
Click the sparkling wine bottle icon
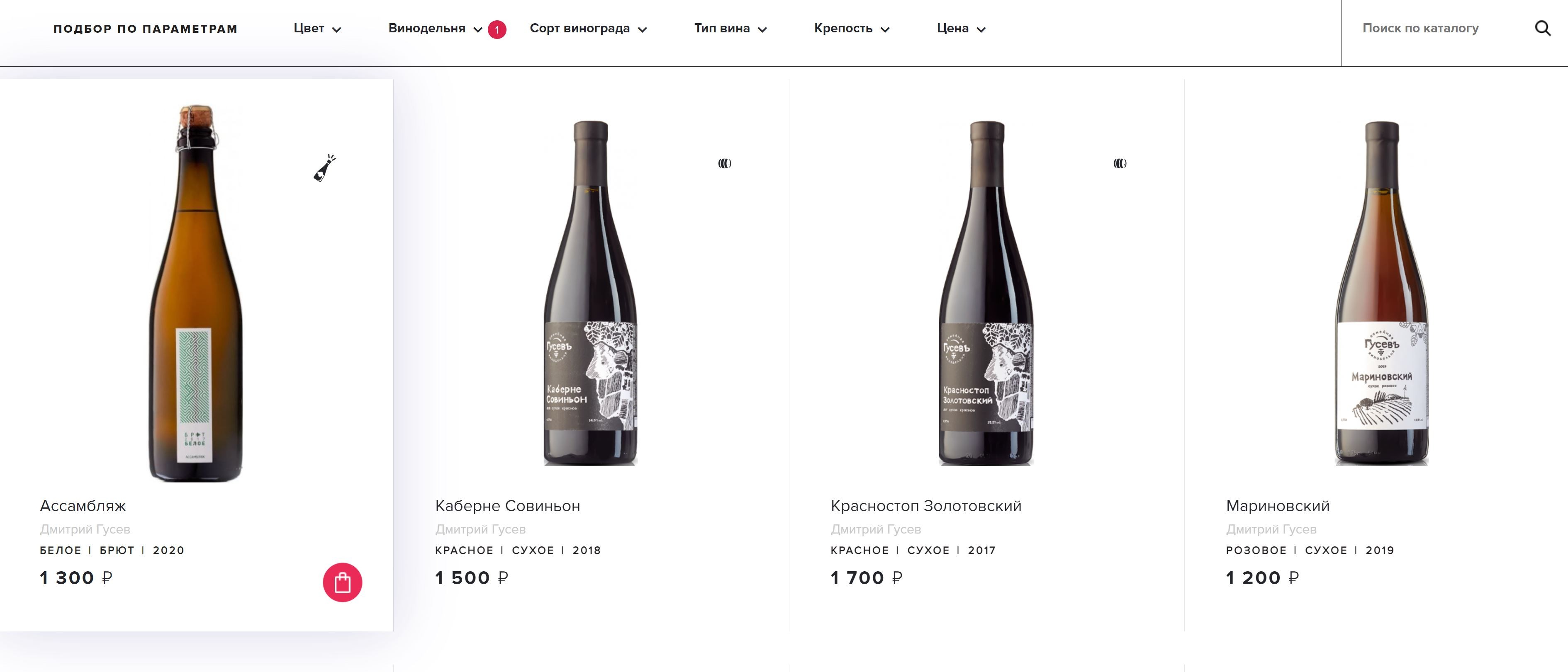point(324,168)
